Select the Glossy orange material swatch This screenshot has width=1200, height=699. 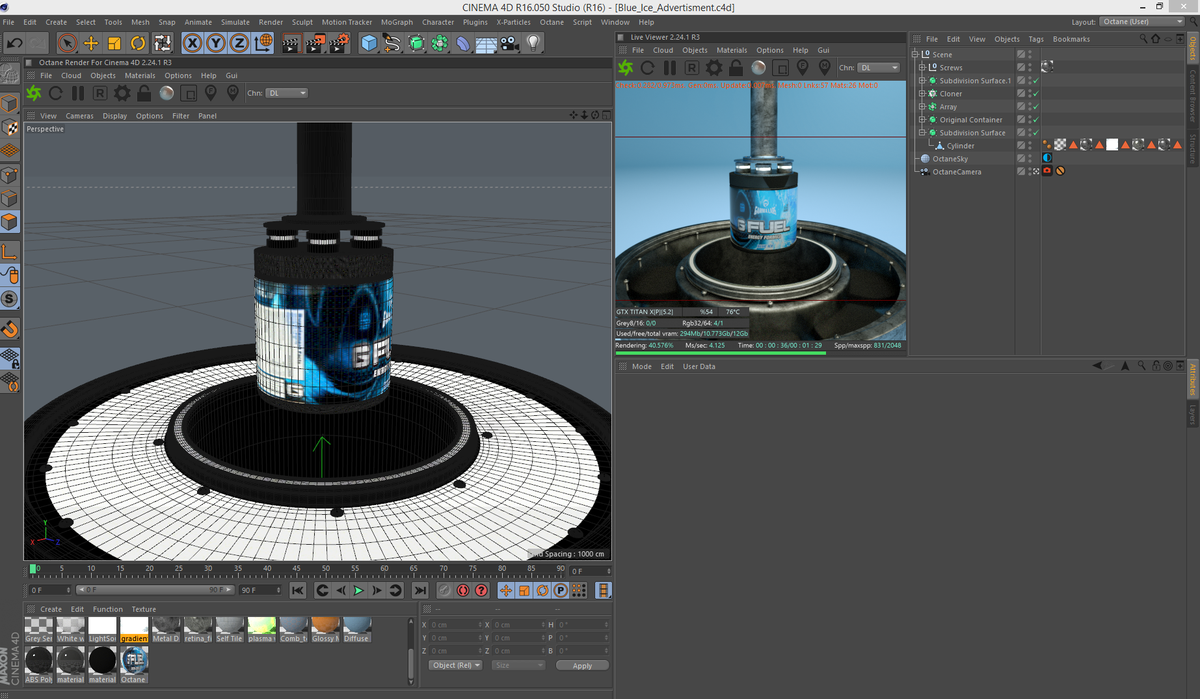325,629
